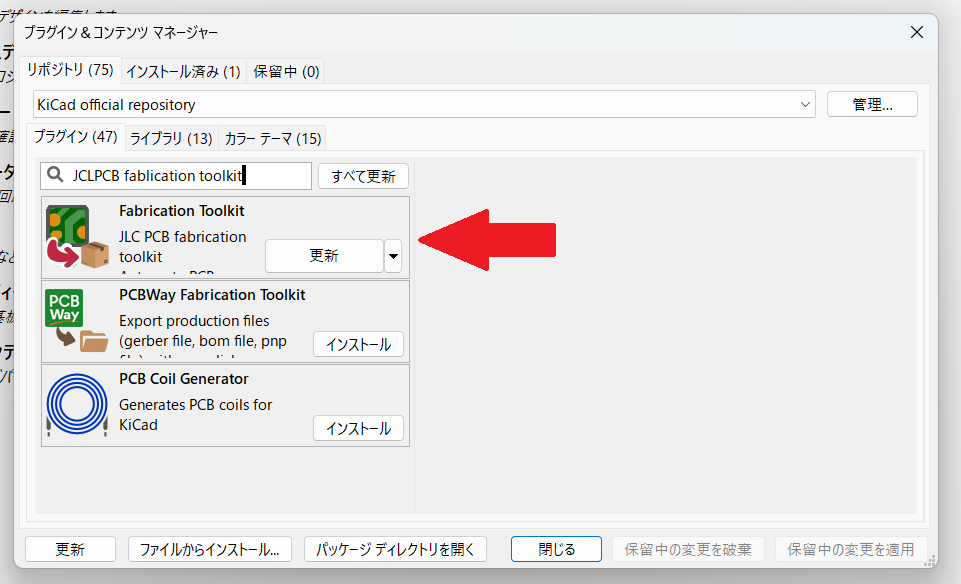The width and height of the screenshot is (961, 584).
Task: Switch to the 保留中 (0) tab
Action: [286, 72]
